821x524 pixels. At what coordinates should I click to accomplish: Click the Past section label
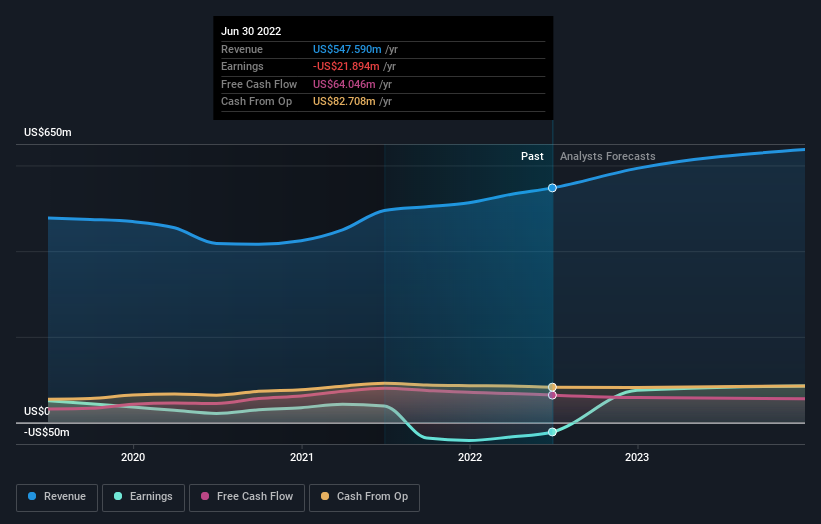(532, 156)
